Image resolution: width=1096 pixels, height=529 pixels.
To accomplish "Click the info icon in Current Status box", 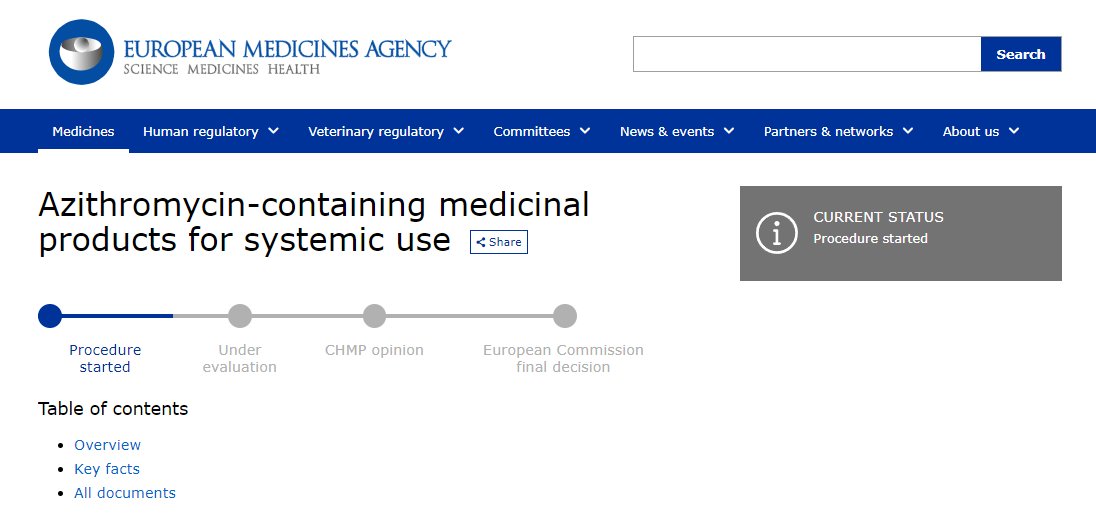I will click(777, 233).
